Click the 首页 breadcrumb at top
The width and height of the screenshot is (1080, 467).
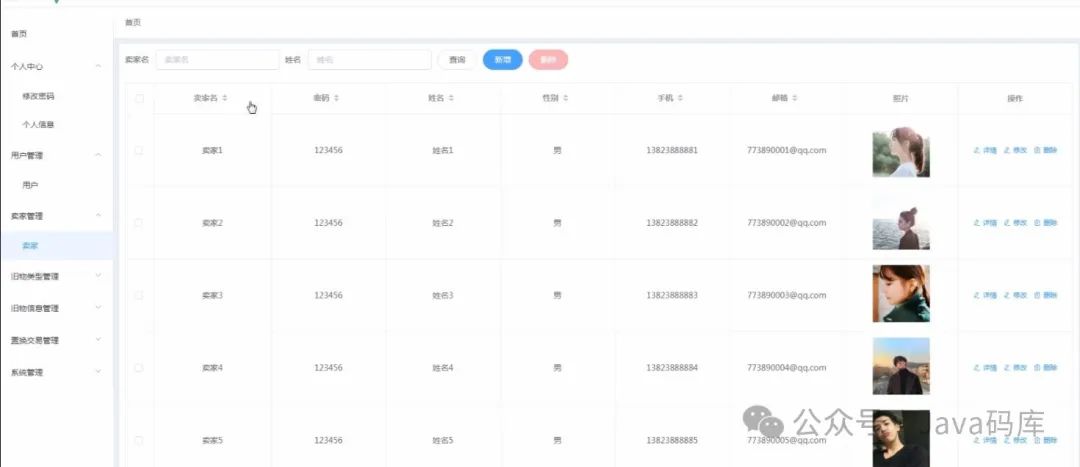point(133,23)
